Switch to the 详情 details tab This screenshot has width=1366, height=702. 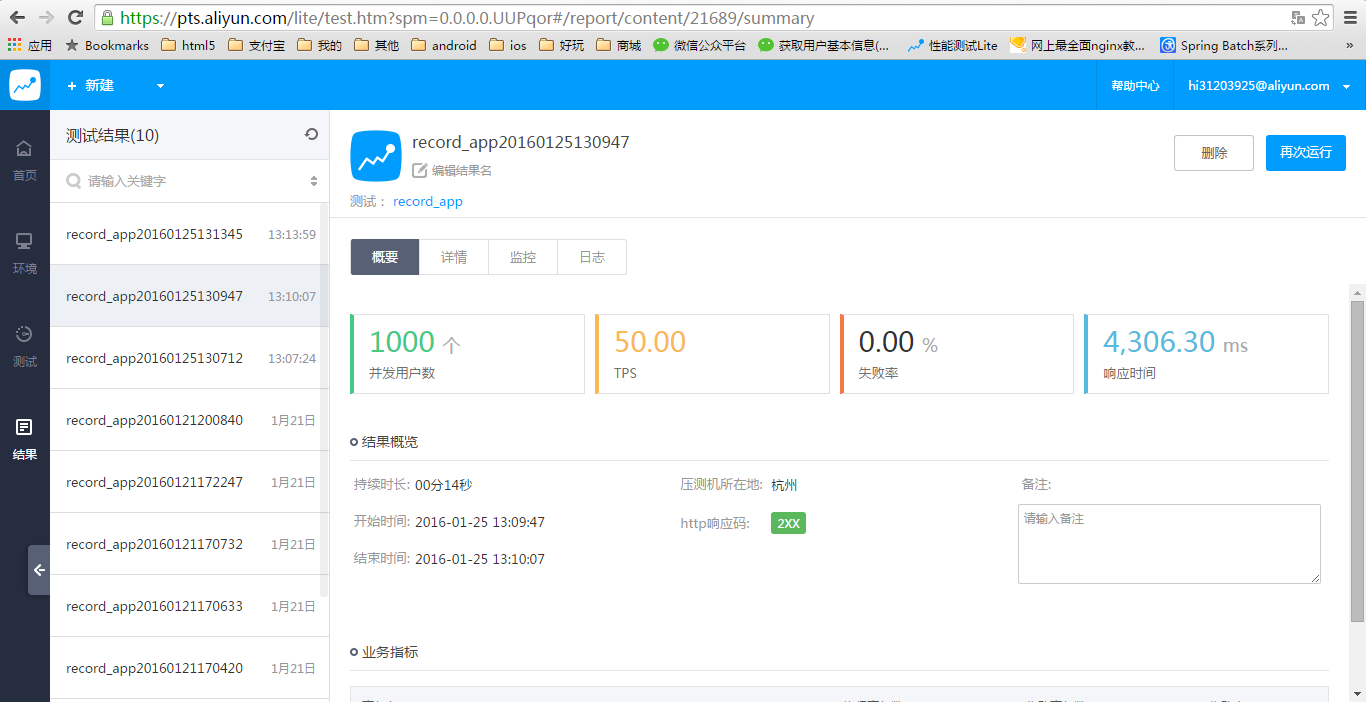coord(454,257)
